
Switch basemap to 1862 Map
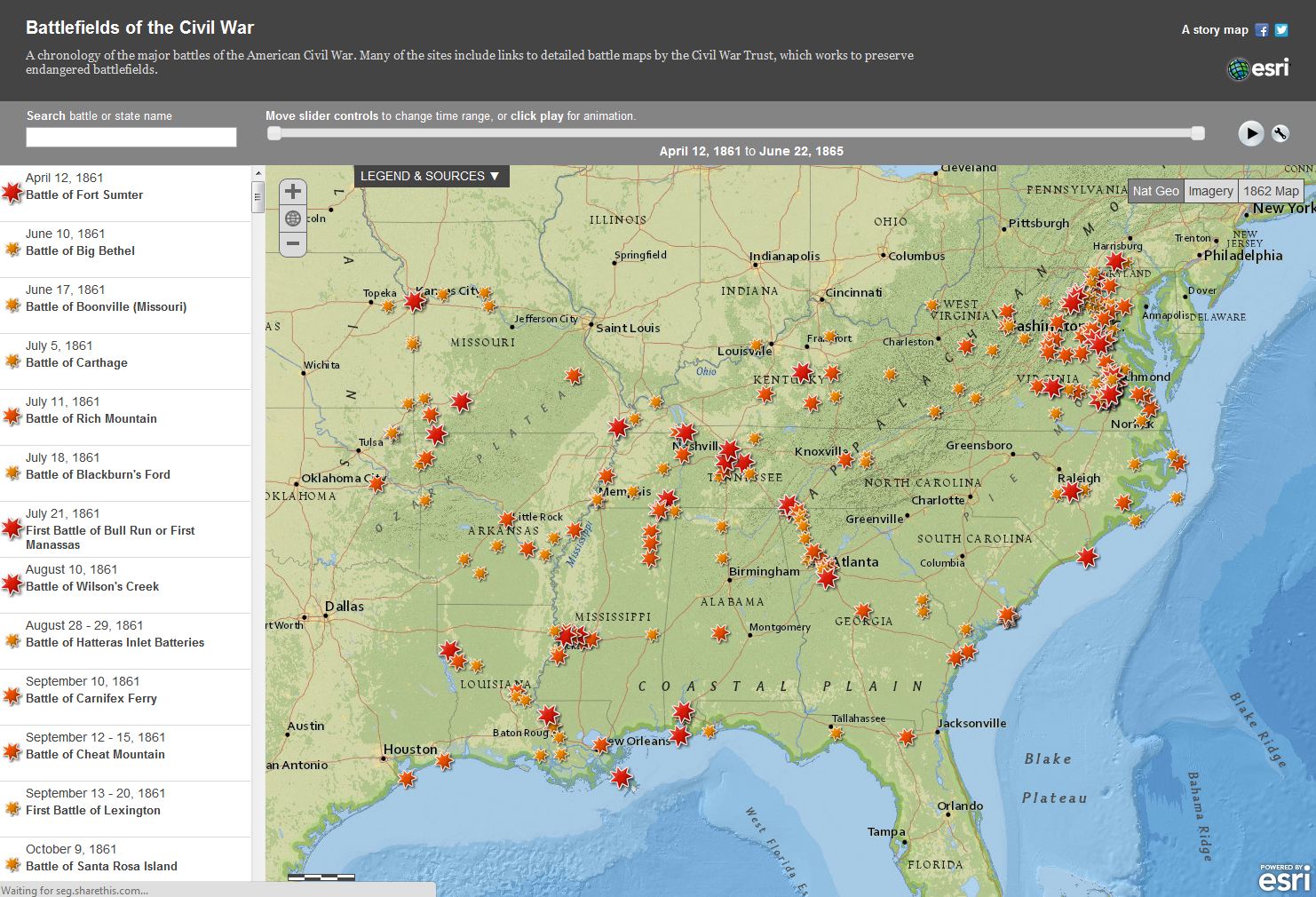(x=1271, y=191)
